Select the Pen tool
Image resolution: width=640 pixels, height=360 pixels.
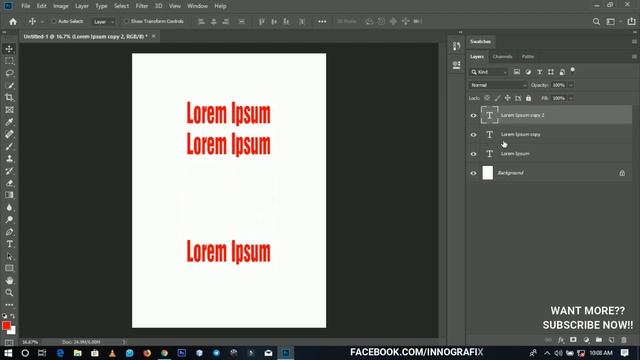coord(9,232)
